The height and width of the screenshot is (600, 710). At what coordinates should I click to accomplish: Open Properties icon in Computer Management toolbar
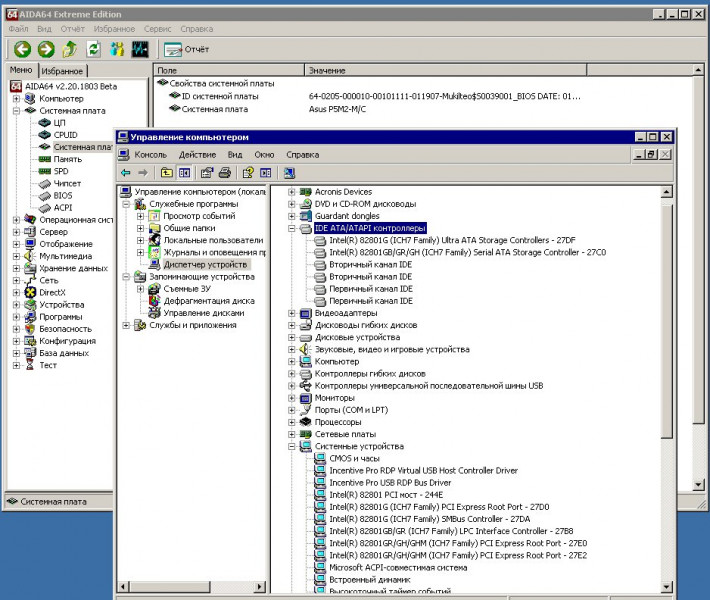pos(207,173)
